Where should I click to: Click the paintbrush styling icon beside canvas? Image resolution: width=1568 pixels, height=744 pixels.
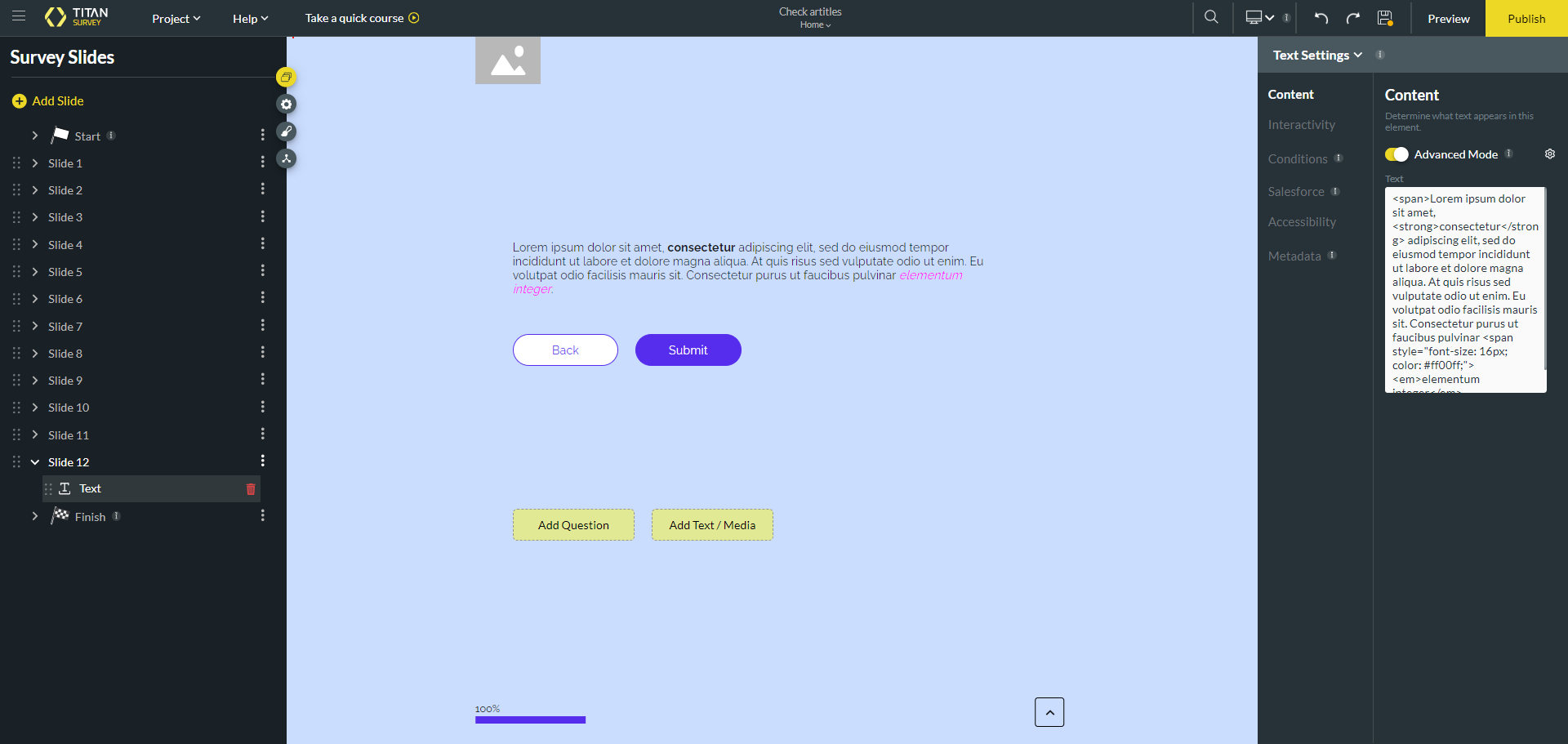[x=286, y=131]
